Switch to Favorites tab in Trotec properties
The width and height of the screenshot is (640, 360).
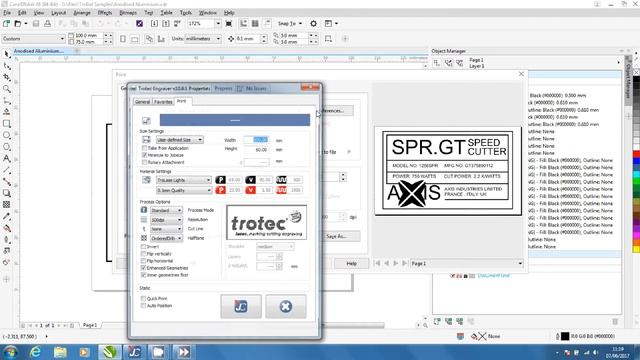[x=163, y=102]
